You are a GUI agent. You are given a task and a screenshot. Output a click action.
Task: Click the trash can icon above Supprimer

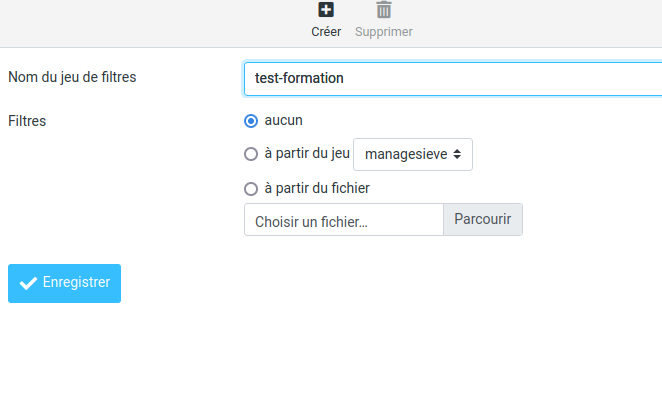384,10
